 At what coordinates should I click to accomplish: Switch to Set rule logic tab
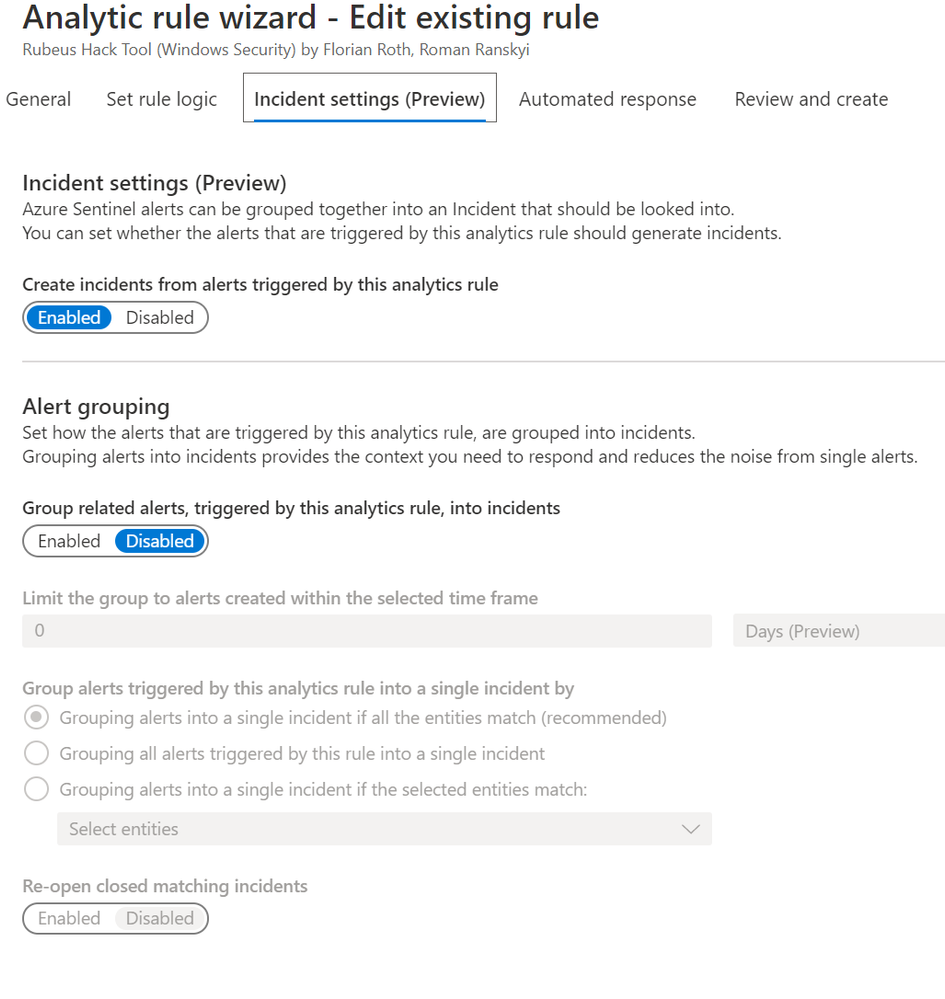click(x=161, y=99)
